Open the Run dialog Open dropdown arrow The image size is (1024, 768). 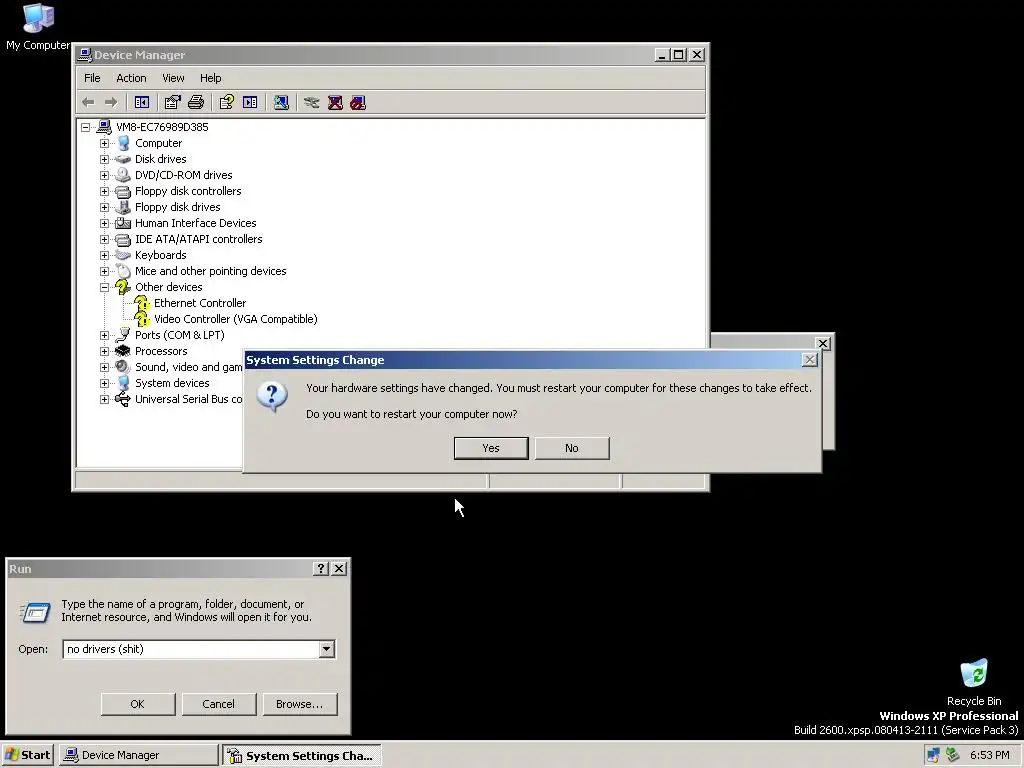(x=327, y=649)
